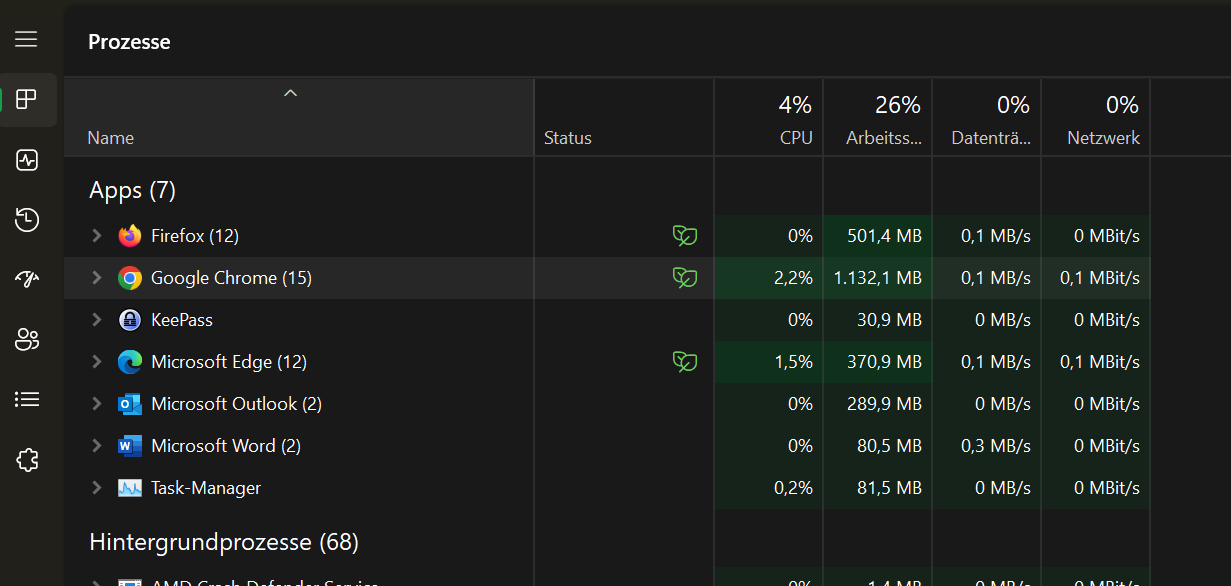Open the Details tab in sidebar
The image size is (1231, 586).
point(27,400)
